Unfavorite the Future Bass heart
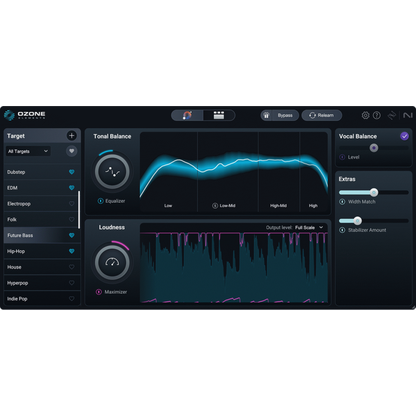Viewport: 416px width, 416px height. pos(71,235)
